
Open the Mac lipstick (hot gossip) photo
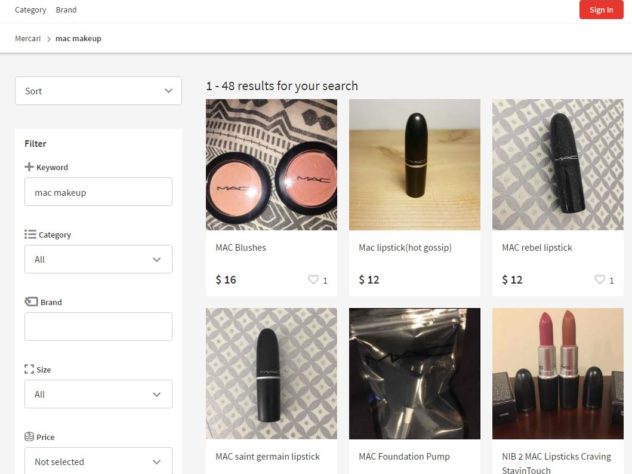coord(414,165)
